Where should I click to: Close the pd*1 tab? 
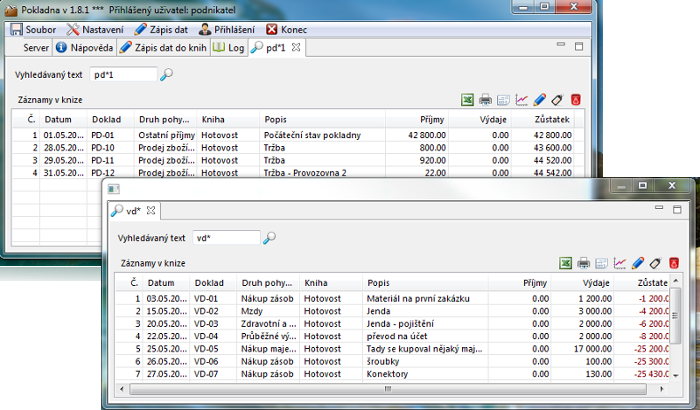coord(296,47)
